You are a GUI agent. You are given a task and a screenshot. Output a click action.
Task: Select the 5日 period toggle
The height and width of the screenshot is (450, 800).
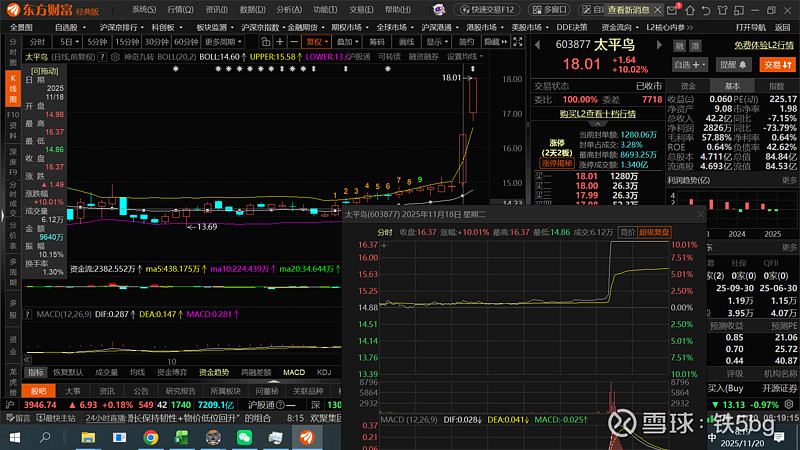coord(67,43)
